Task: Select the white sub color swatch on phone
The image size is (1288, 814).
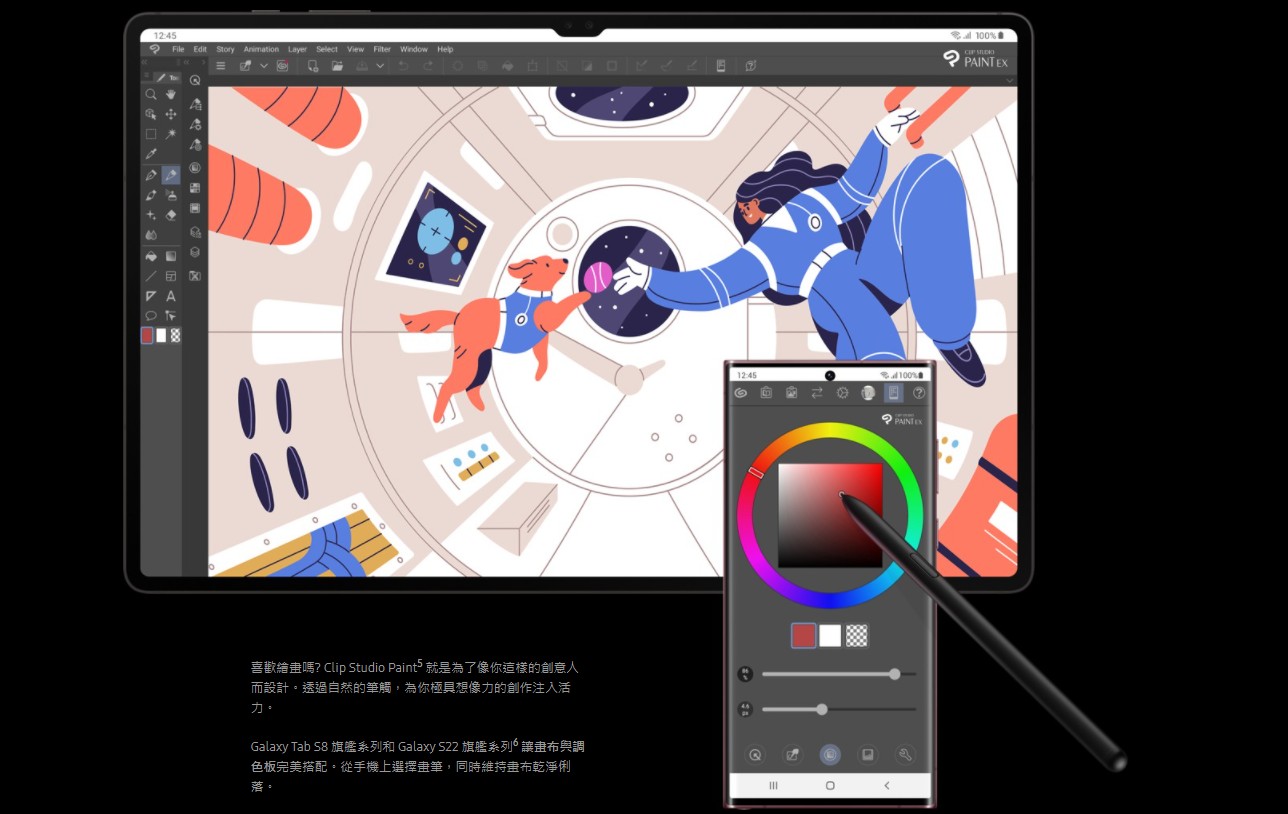Action: coord(830,635)
